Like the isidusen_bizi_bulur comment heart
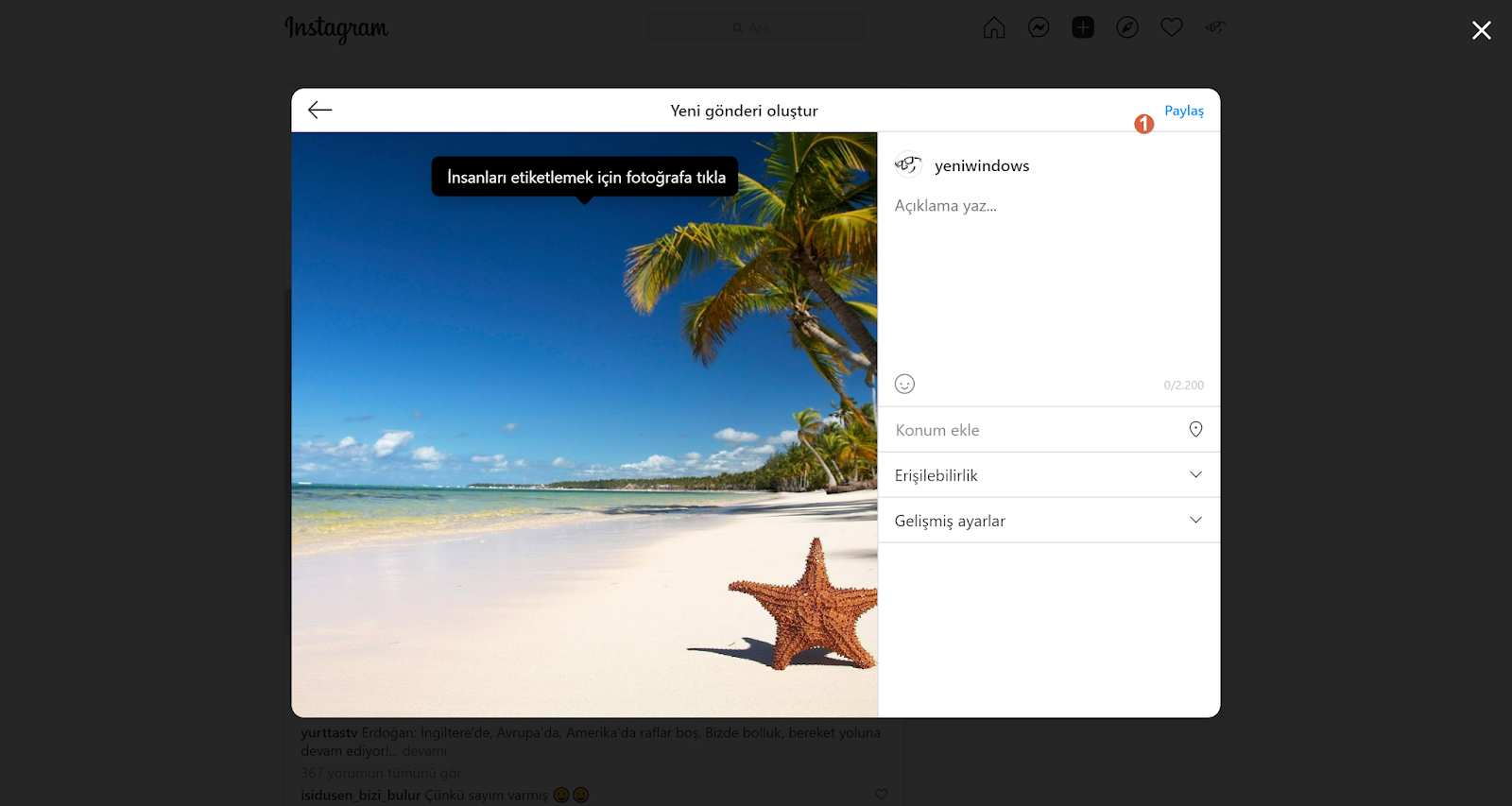The image size is (1512, 806). [x=881, y=795]
